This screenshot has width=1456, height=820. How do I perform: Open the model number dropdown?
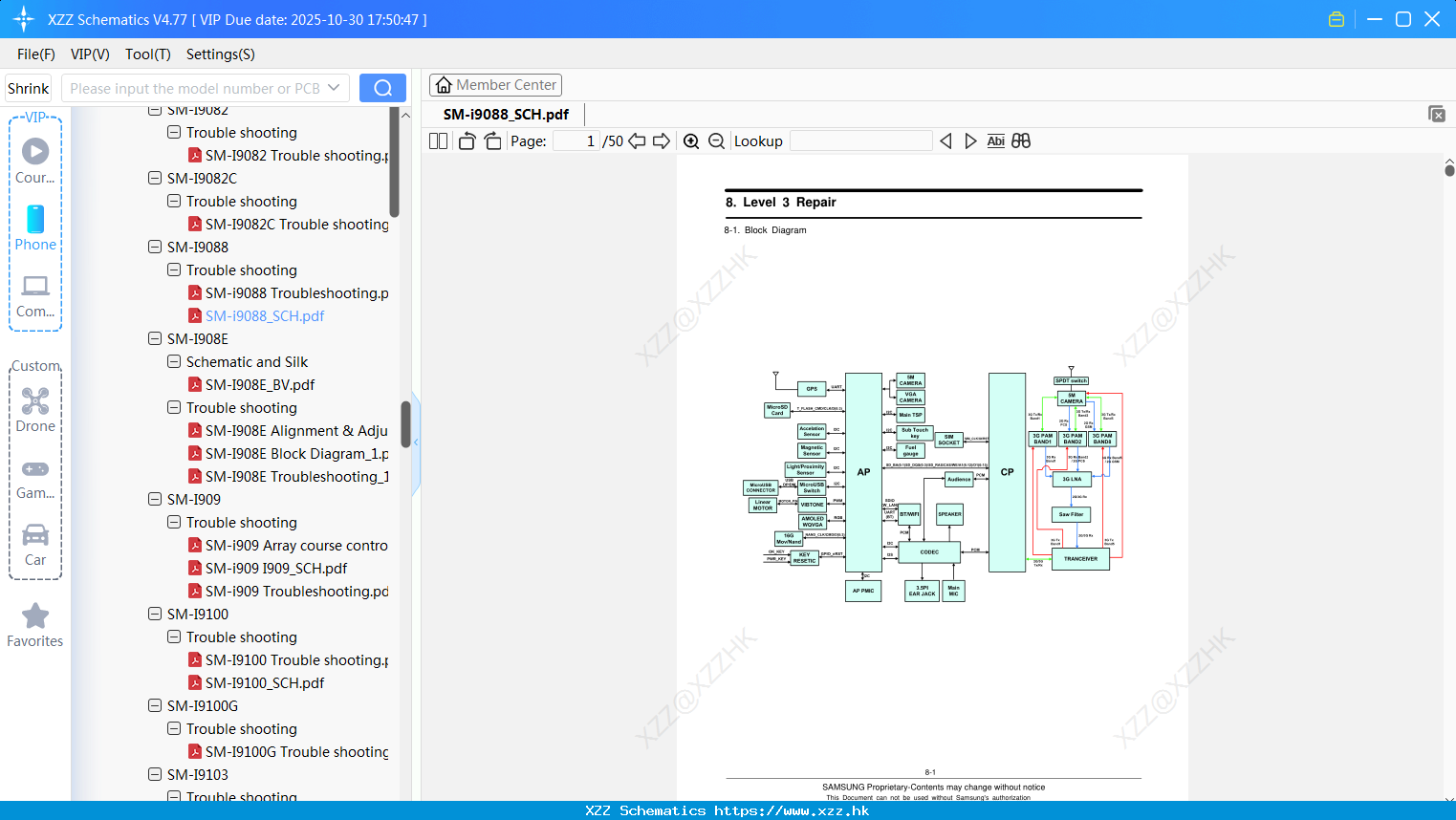coord(334,88)
